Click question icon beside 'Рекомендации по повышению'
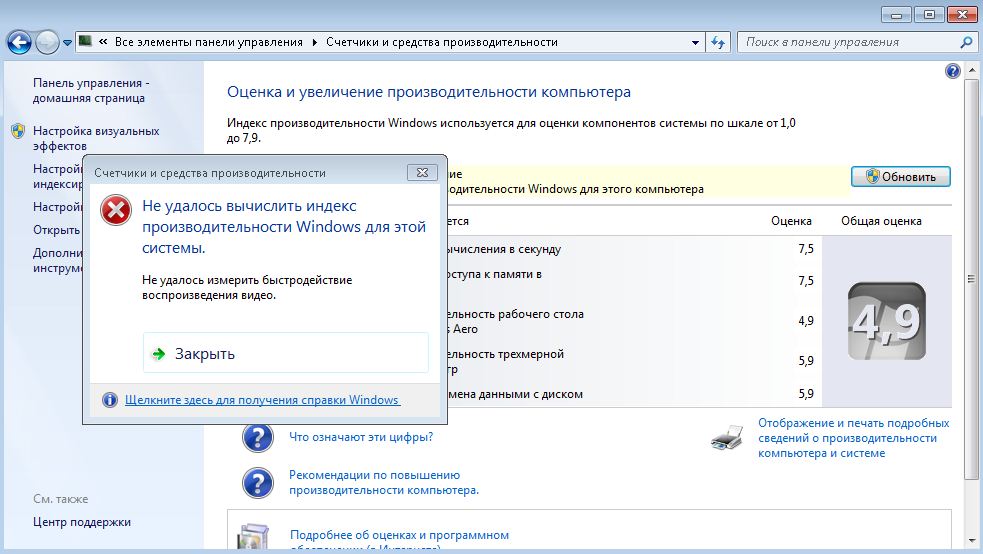Screen dimensions: 983x554 tap(258, 483)
